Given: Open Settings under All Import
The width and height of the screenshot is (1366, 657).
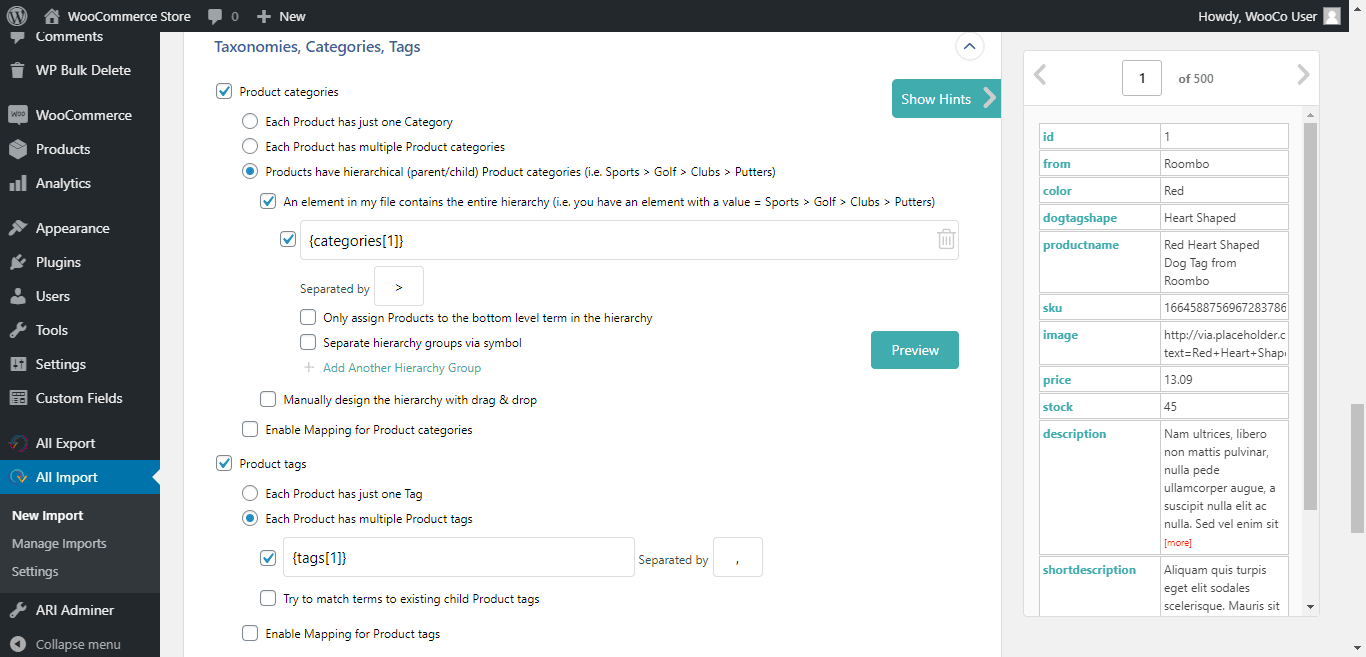Looking at the screenshot, I should (35, 571).
